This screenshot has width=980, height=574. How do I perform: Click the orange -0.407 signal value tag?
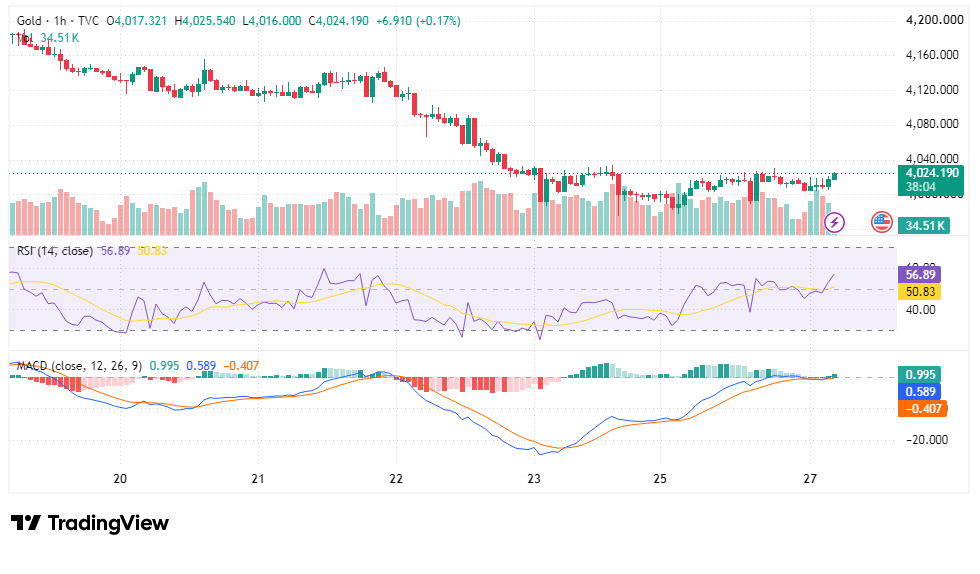point(922,408)
